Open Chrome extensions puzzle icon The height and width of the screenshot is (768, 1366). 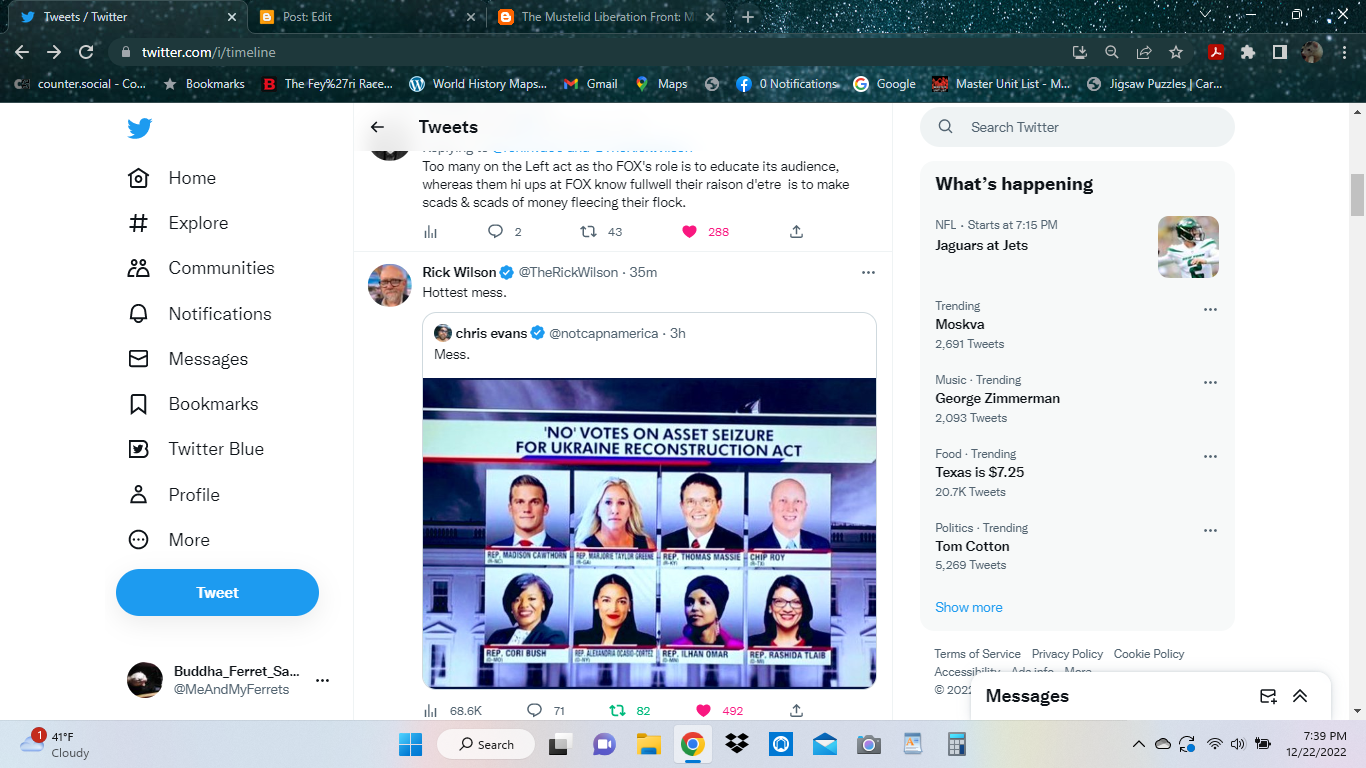coord(1247,52)
